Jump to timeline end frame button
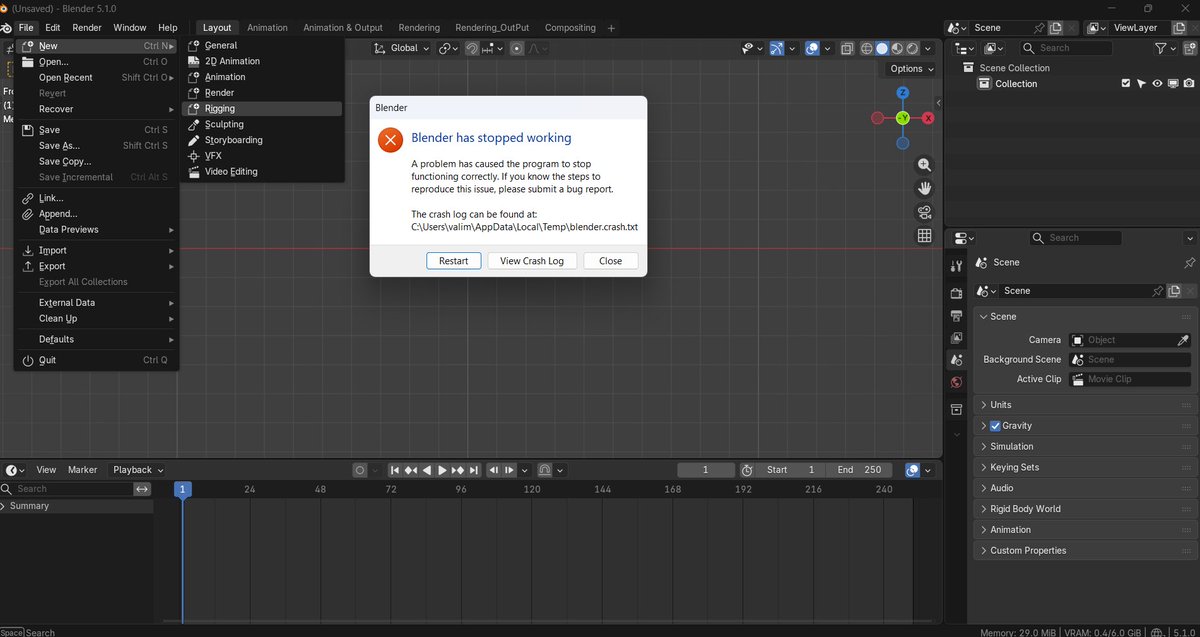1200x637 pixels. tap(473, 470)
